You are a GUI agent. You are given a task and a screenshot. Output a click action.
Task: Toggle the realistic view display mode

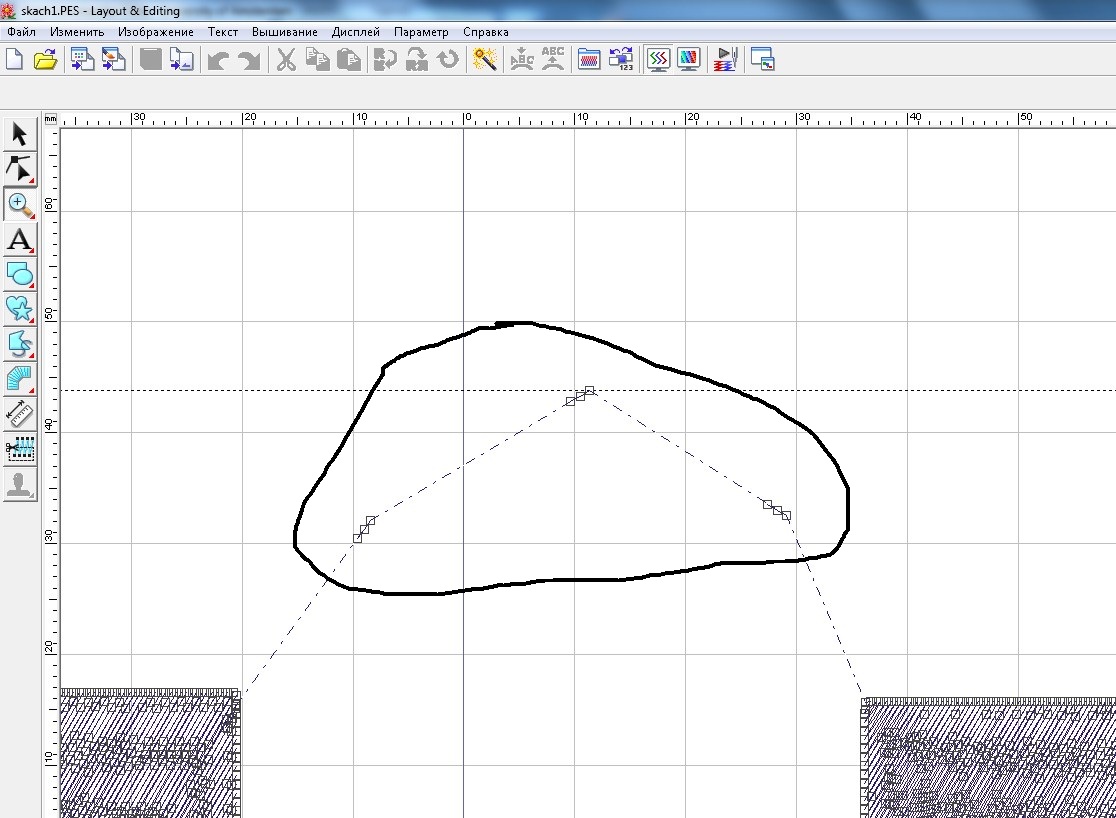(x=688, y=60)
